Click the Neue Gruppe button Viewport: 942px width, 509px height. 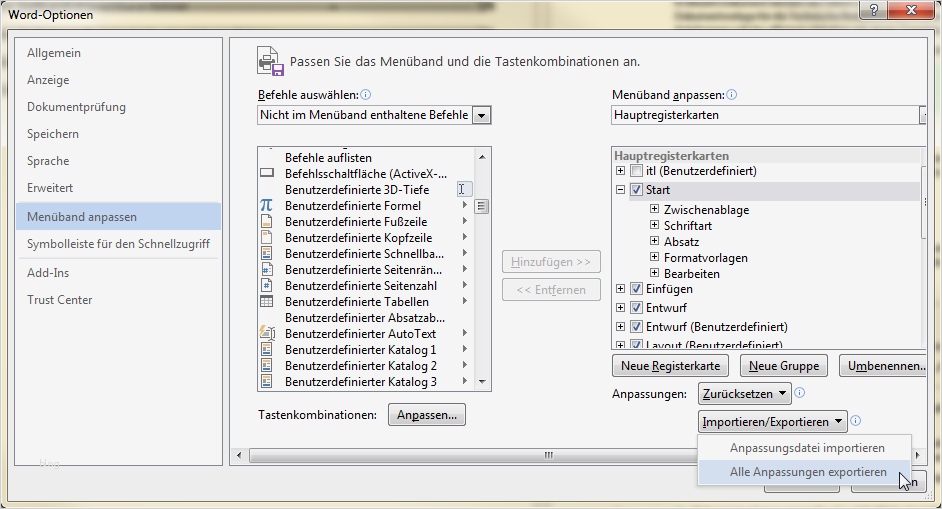(x=784, y=366)
